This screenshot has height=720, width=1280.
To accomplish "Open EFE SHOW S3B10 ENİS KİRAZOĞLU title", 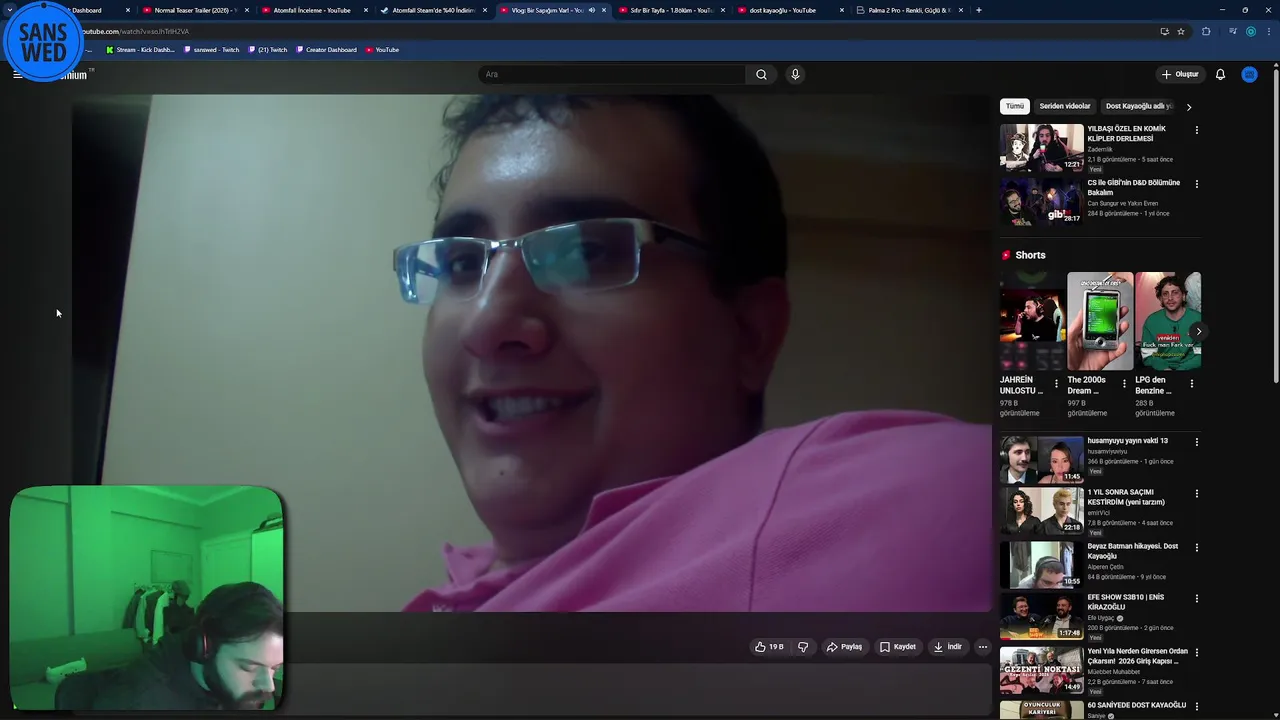I will coord(1126,602).
